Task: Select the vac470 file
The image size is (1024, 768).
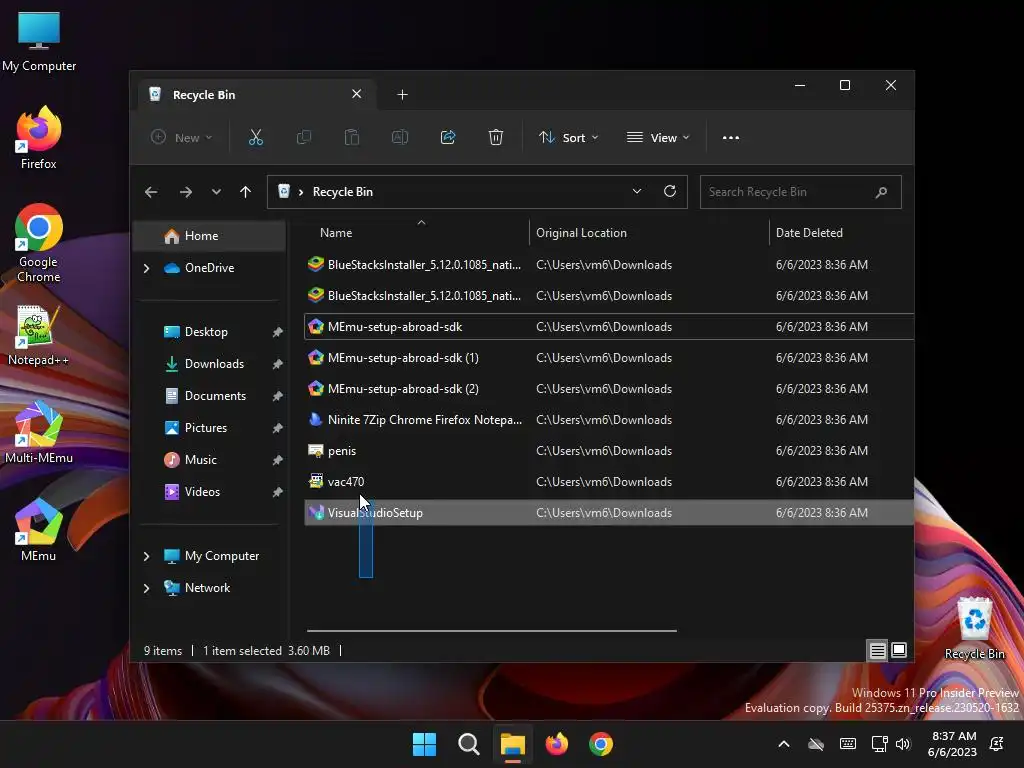Action: (609, 482)
